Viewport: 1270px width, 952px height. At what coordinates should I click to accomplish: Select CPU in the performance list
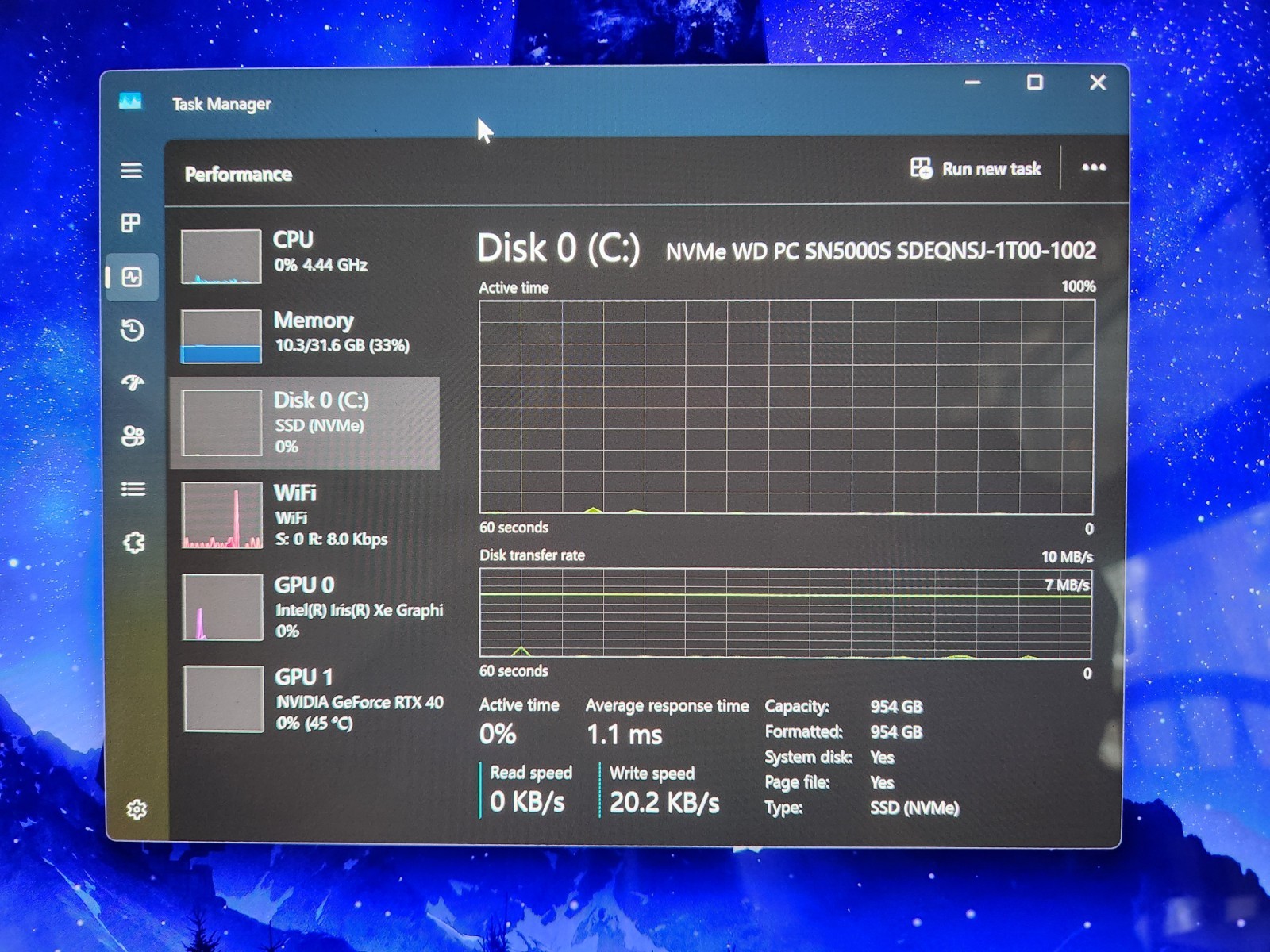tap(305, 256)
